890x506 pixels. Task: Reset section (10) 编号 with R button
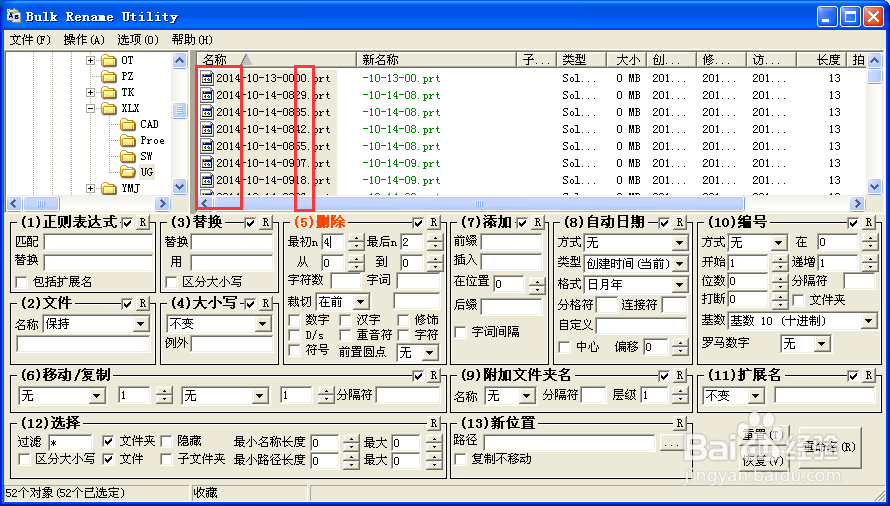pos(869,223)
